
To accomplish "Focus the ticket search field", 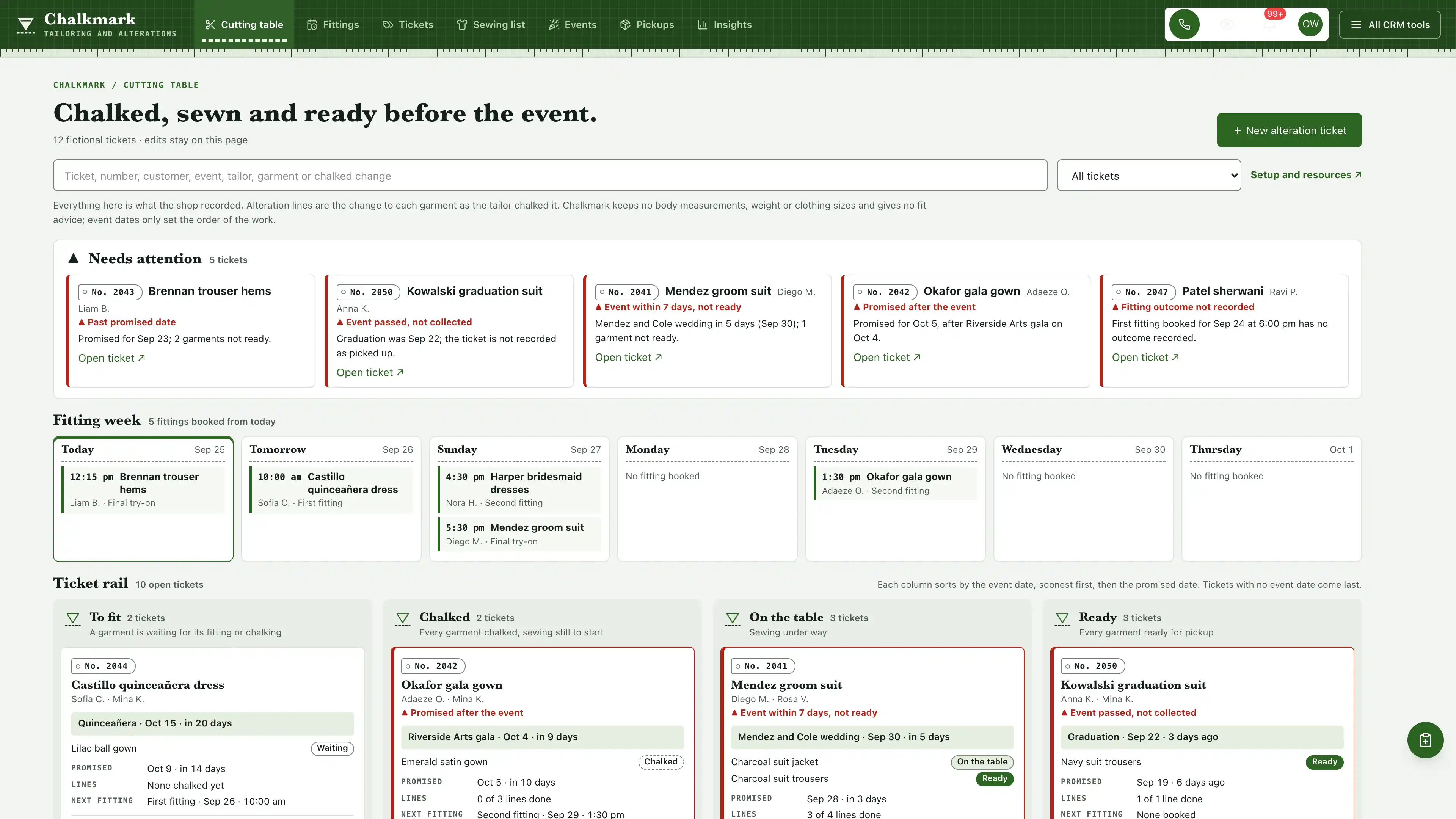I will click(x=550, y=176).
